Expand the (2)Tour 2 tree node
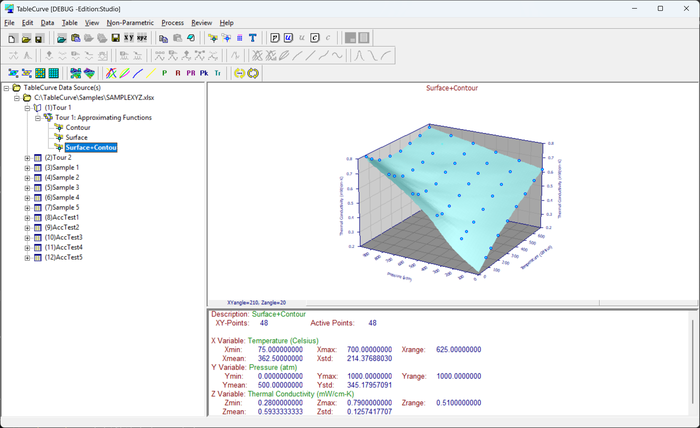Image resolution: width=700 pixels, height=428 pixels. (x=27, y=158)
